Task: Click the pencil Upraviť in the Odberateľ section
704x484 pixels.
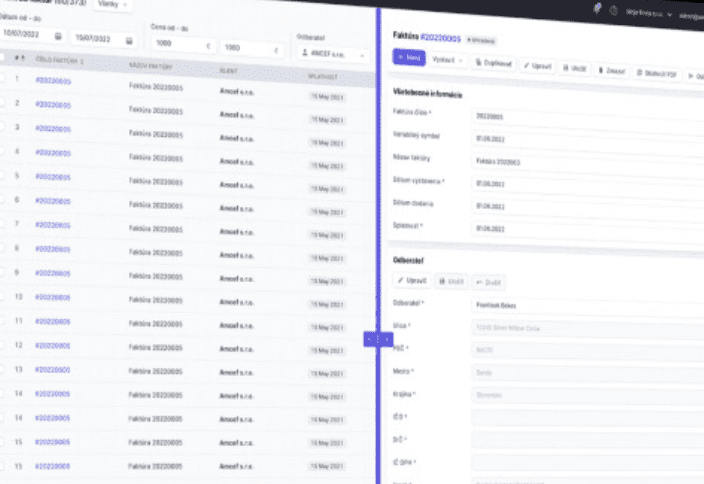Action: [x=411, y=280]
